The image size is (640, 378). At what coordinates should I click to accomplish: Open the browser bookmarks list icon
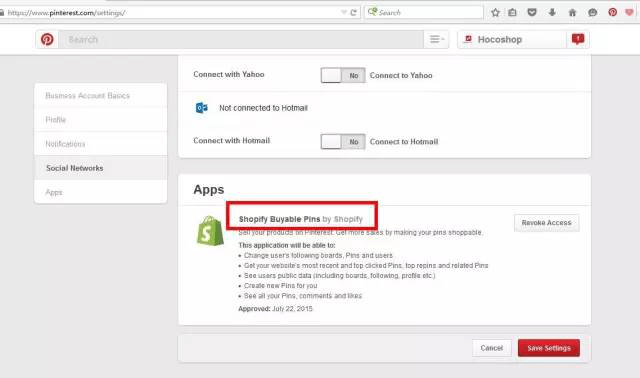(x=512, y=13)
